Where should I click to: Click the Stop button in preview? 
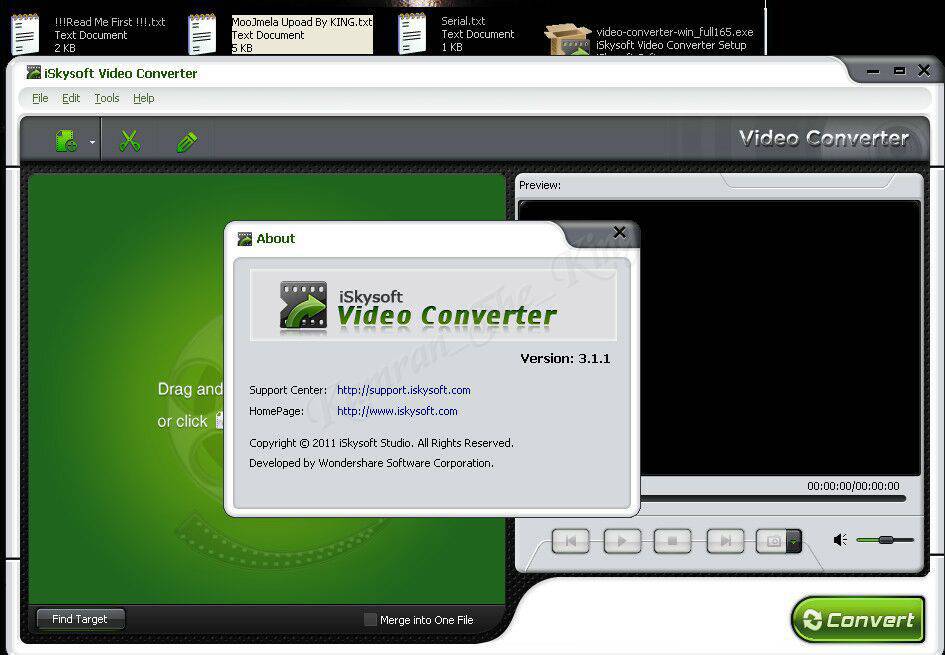(x=673, y=541)
